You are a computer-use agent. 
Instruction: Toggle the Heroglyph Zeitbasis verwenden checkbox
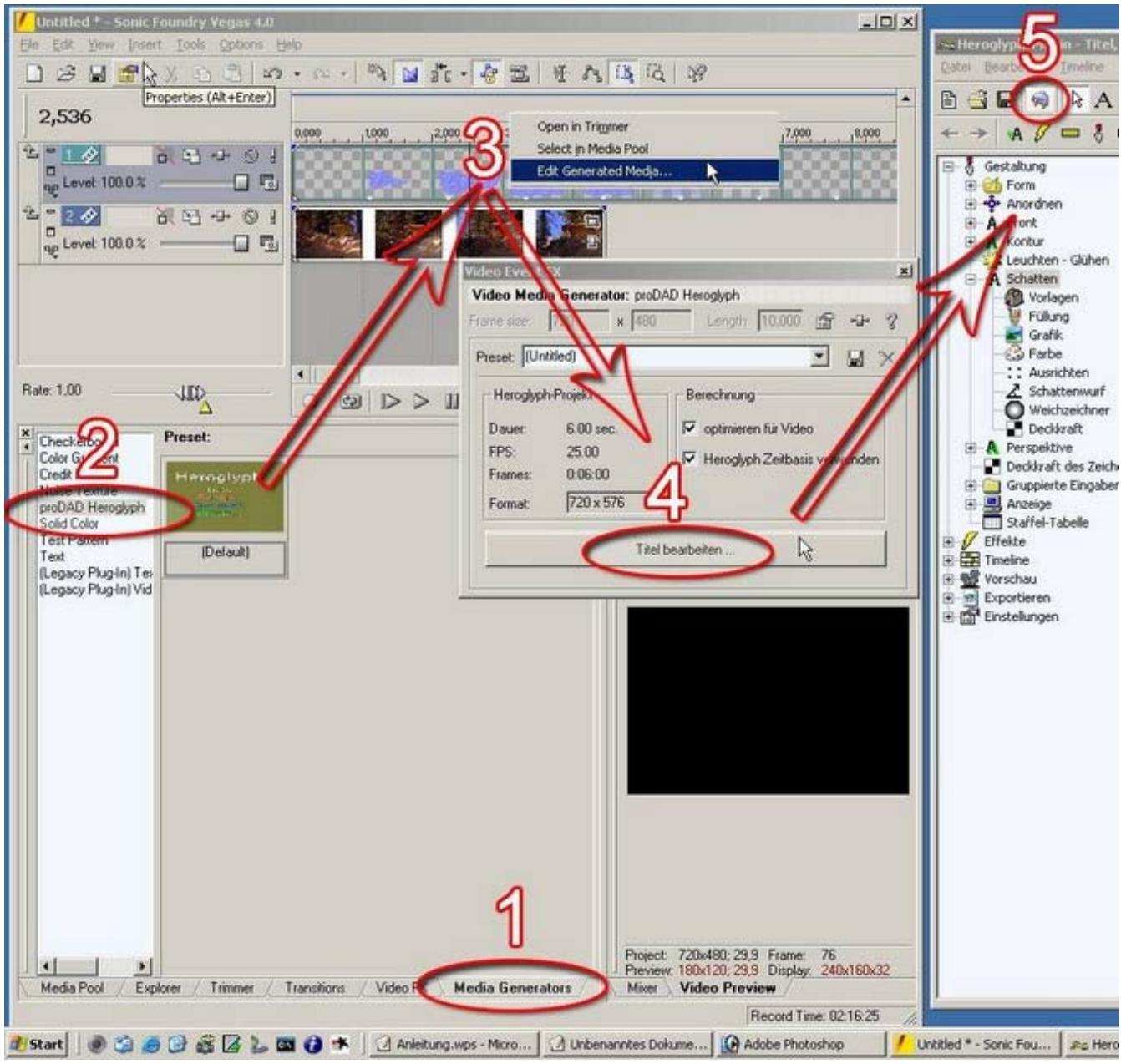pyautogui.click(x=689, y=458)
